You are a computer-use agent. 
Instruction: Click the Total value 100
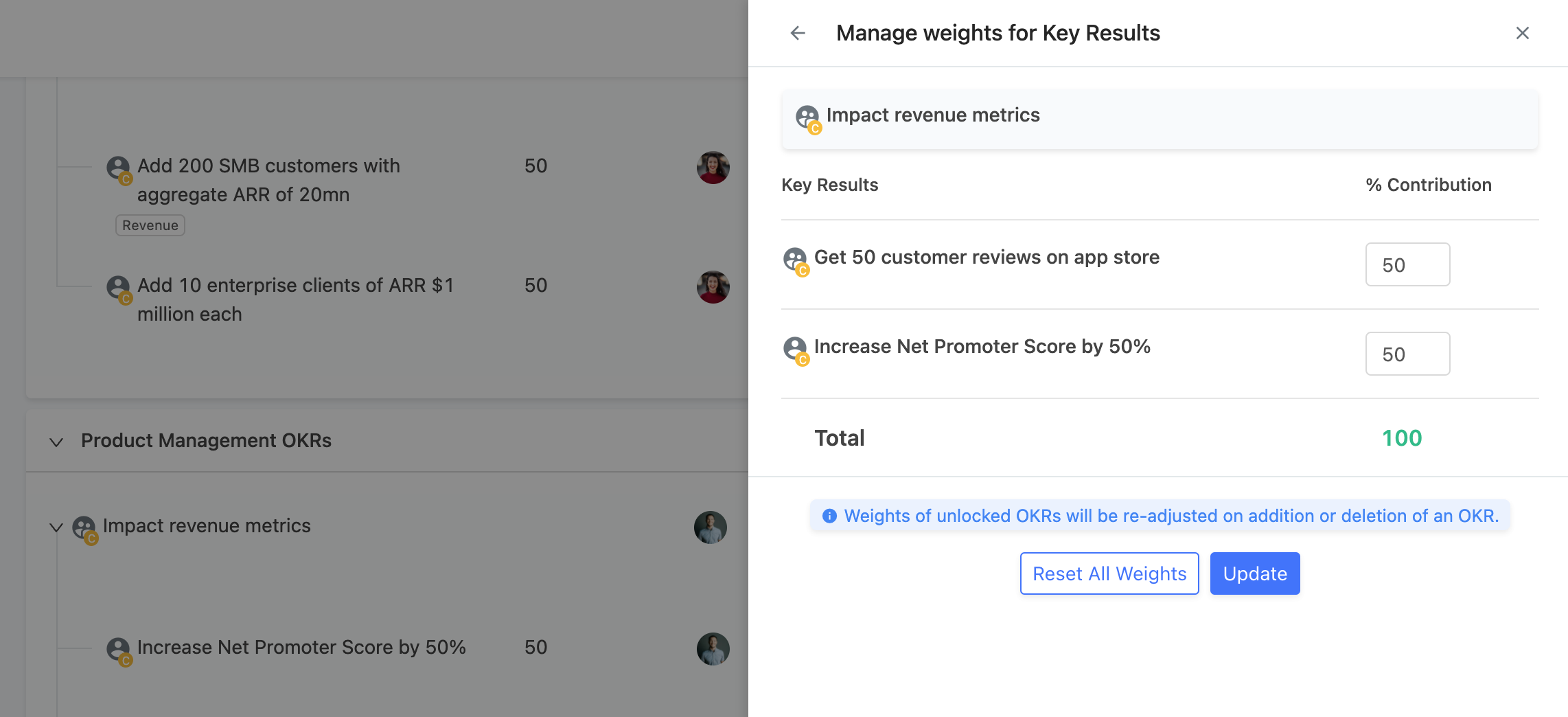tap(1402, 438)
